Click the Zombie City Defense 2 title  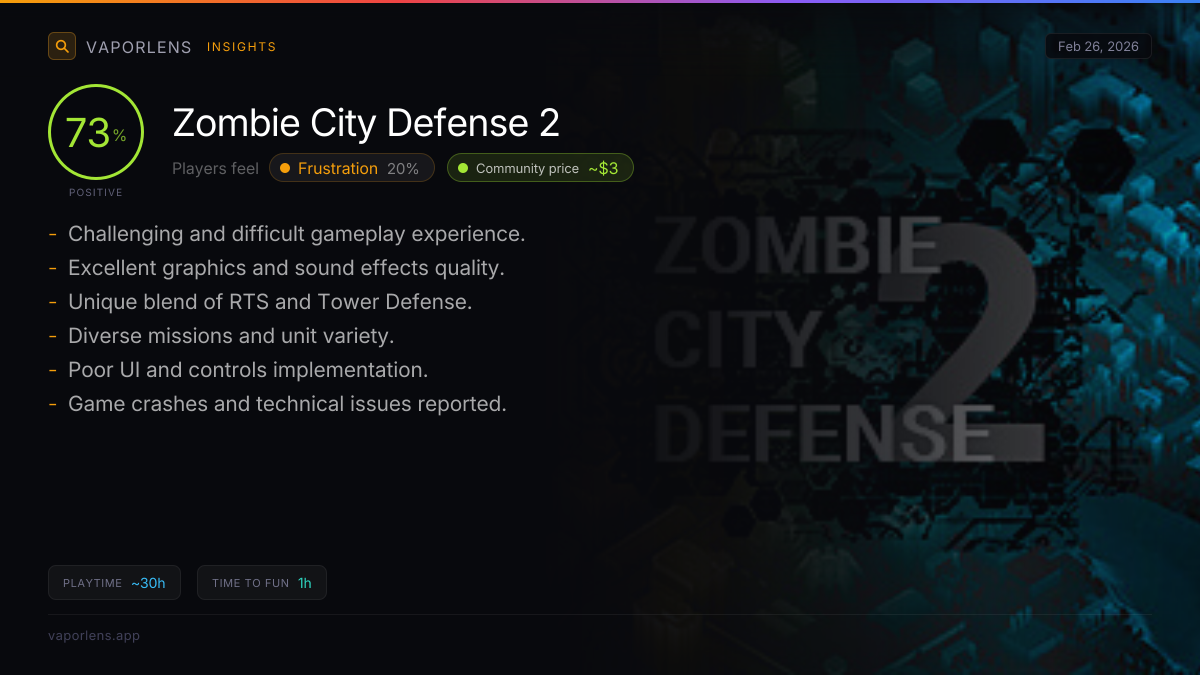click(366, 123)
